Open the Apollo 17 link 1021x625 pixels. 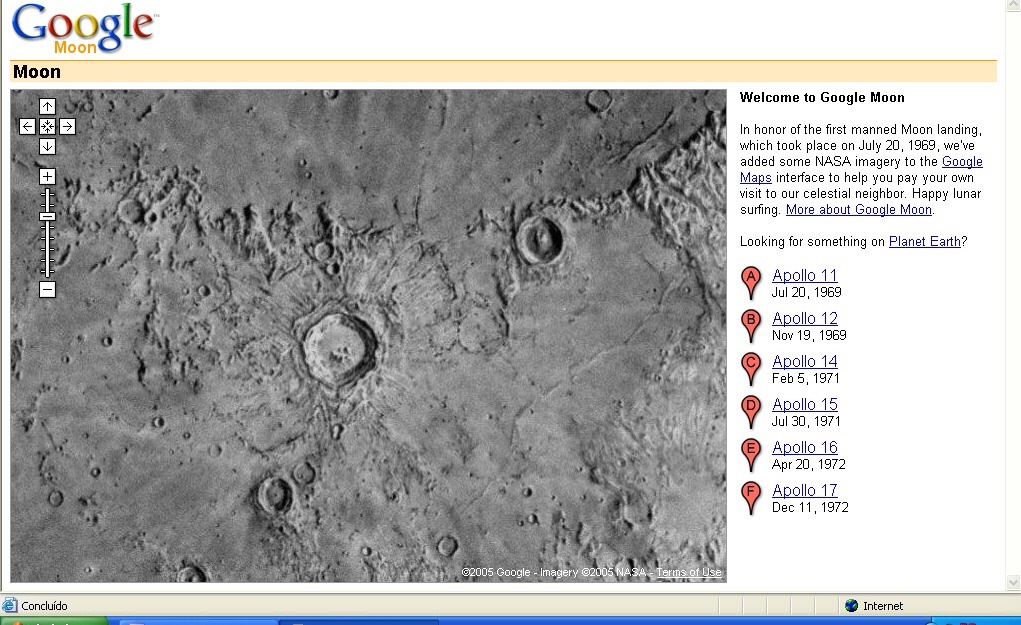pos(805,490)
